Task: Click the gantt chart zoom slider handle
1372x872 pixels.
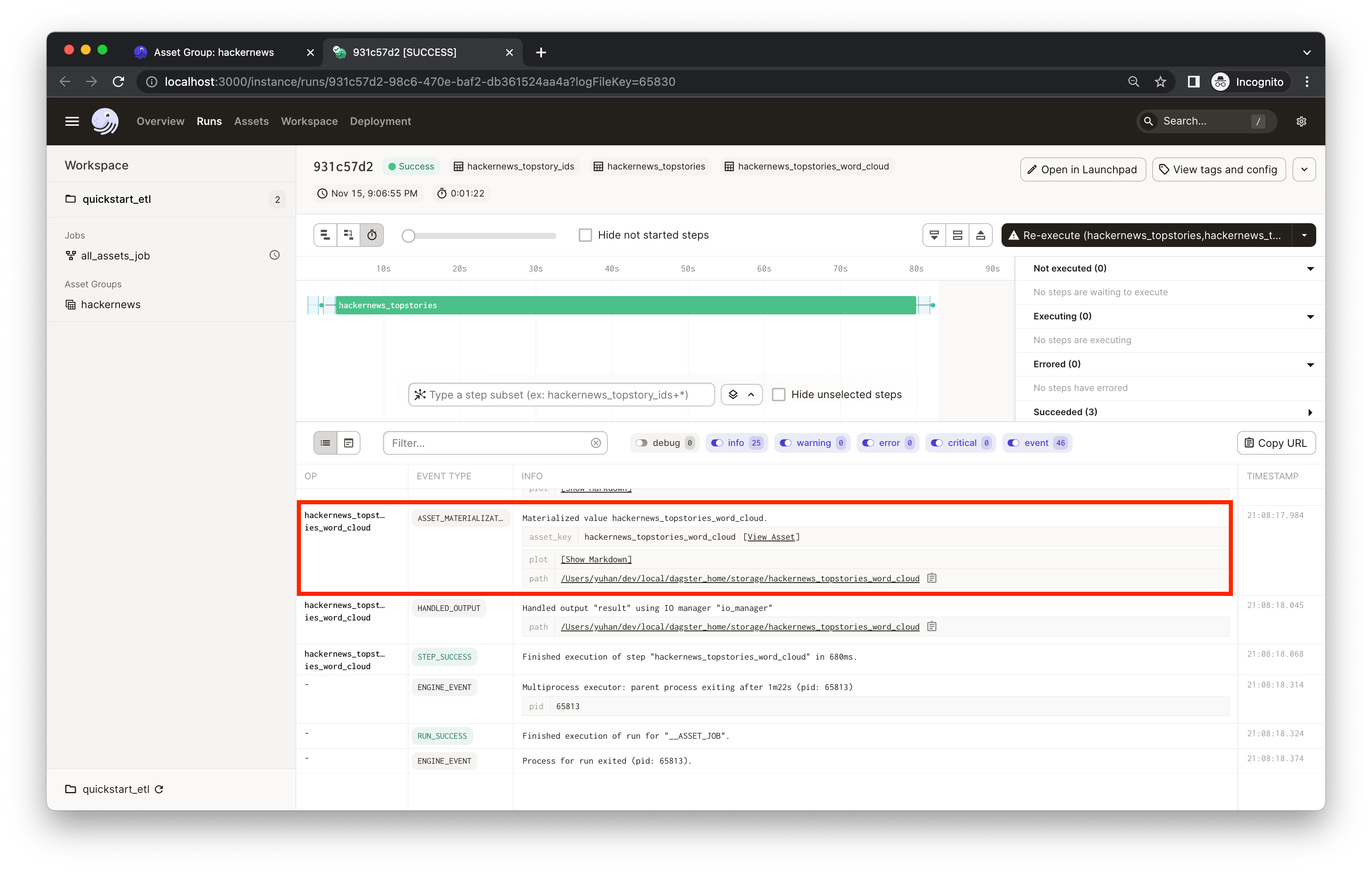Action: tap(408, 235)
